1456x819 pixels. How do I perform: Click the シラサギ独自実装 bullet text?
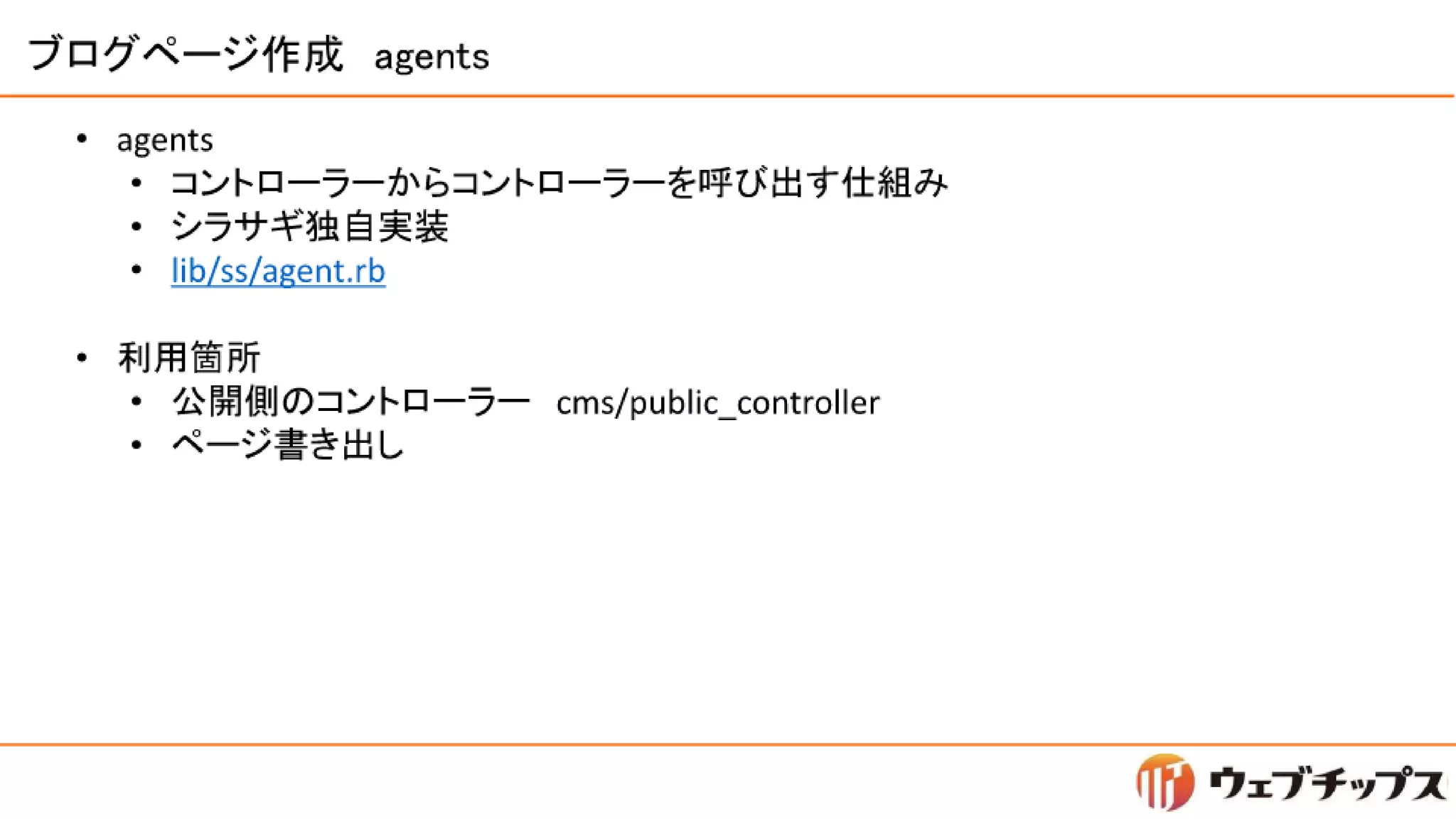click(309, 227)
